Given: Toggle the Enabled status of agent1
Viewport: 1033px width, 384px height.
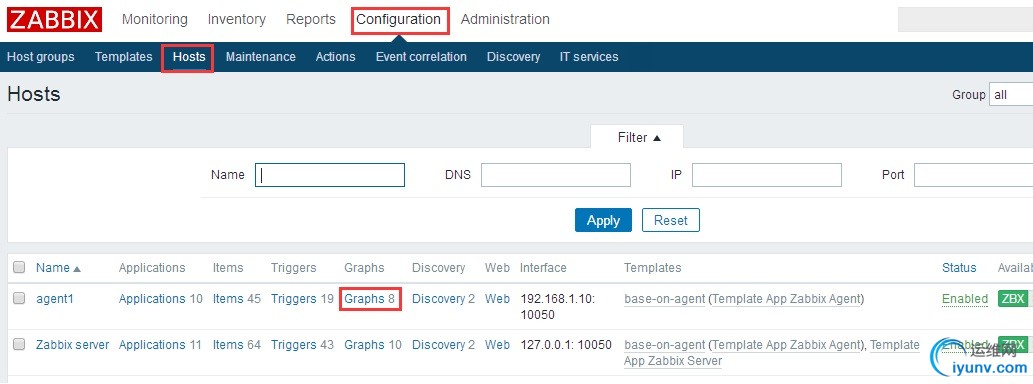Looking at the screenshot, I should pos(964,299).
